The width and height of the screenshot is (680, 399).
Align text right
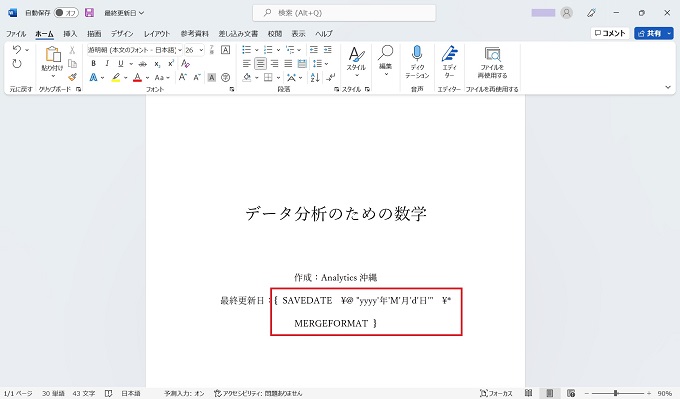[275, 64]
